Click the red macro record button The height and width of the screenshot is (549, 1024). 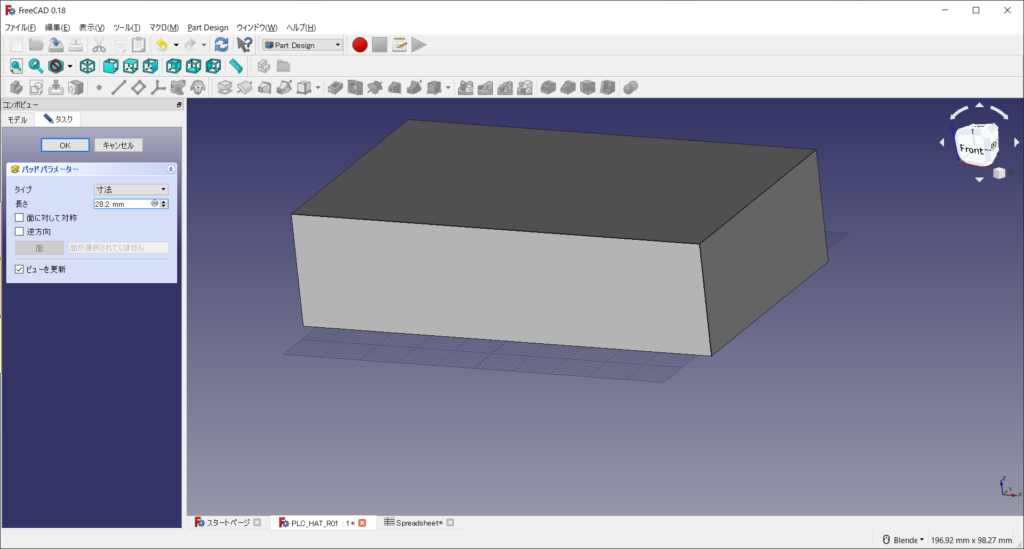(x=359, y=45)
